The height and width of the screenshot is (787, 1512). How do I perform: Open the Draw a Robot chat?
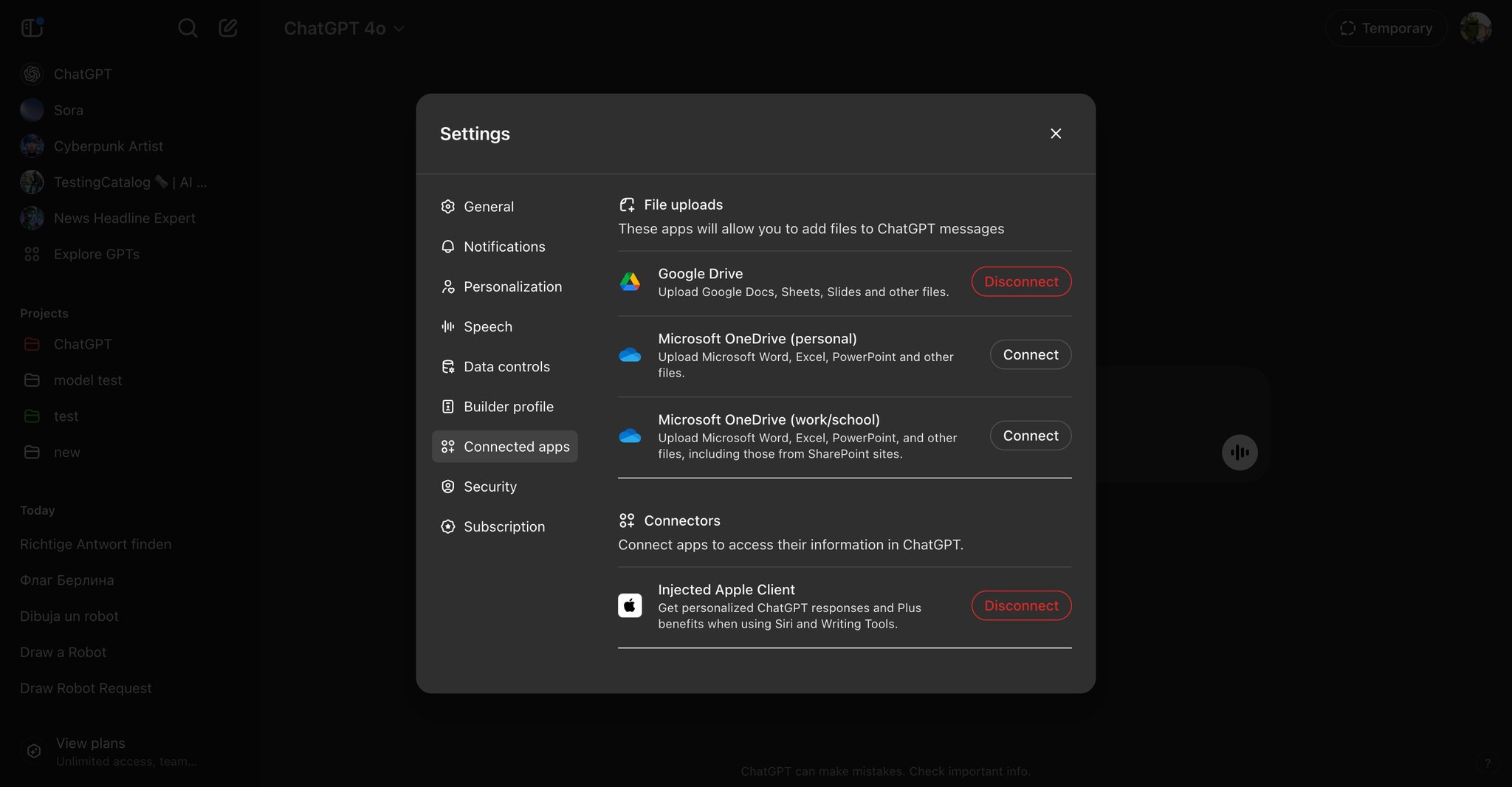point(63,652)
